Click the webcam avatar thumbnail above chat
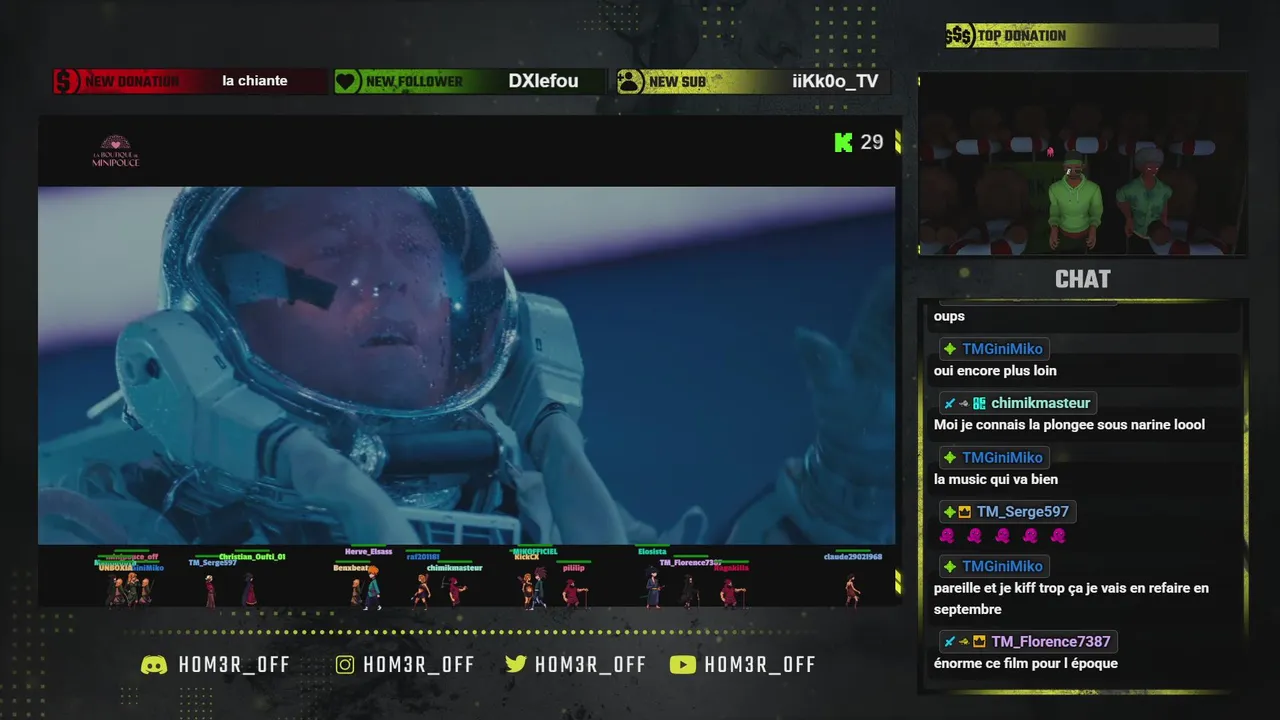The height and width of the screenshot is (720, 1280). (1083, 165)
